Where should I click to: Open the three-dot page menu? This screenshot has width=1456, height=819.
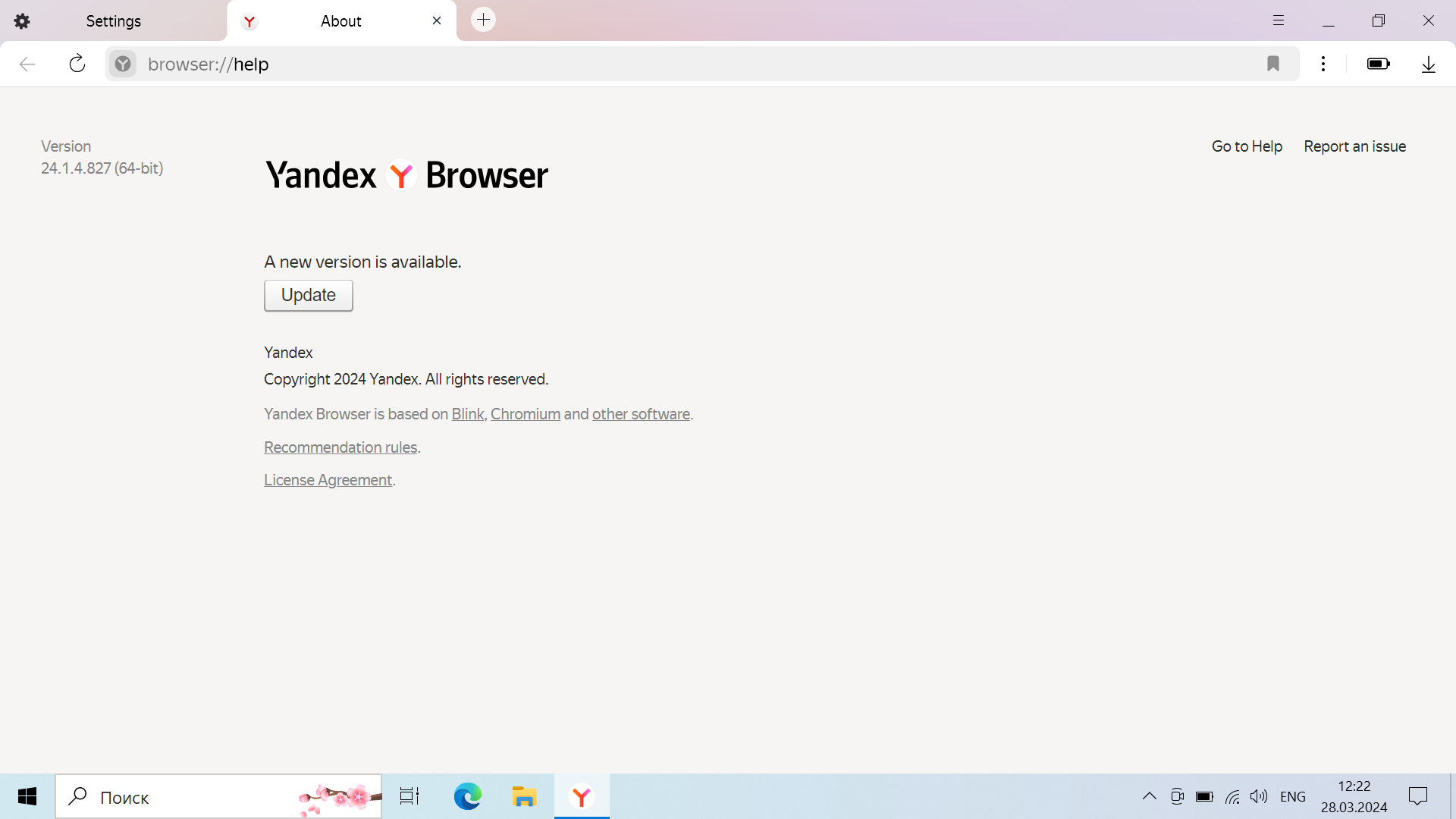(x=1323, y=64)
